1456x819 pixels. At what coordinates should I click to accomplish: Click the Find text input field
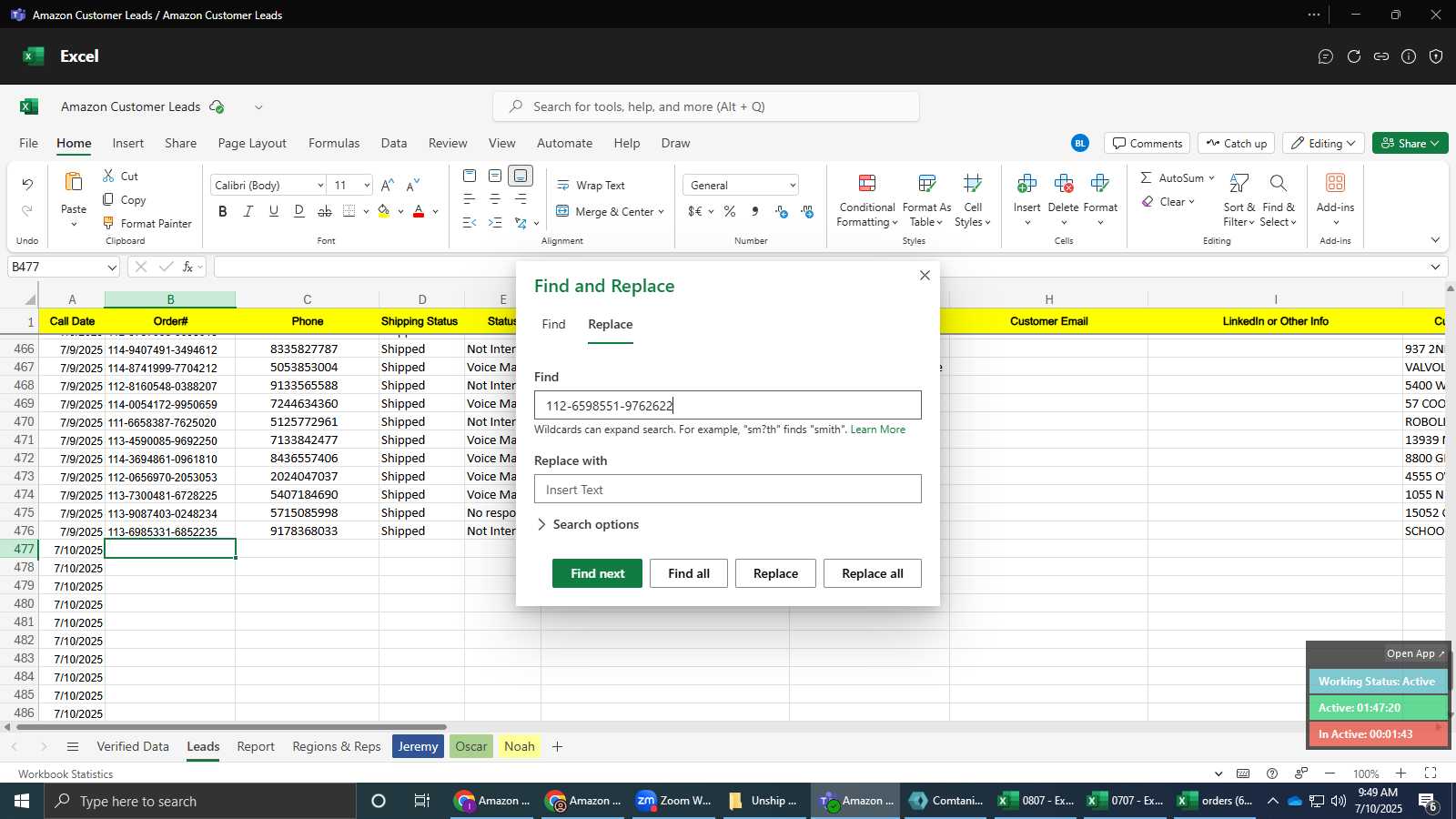[728, 405]
